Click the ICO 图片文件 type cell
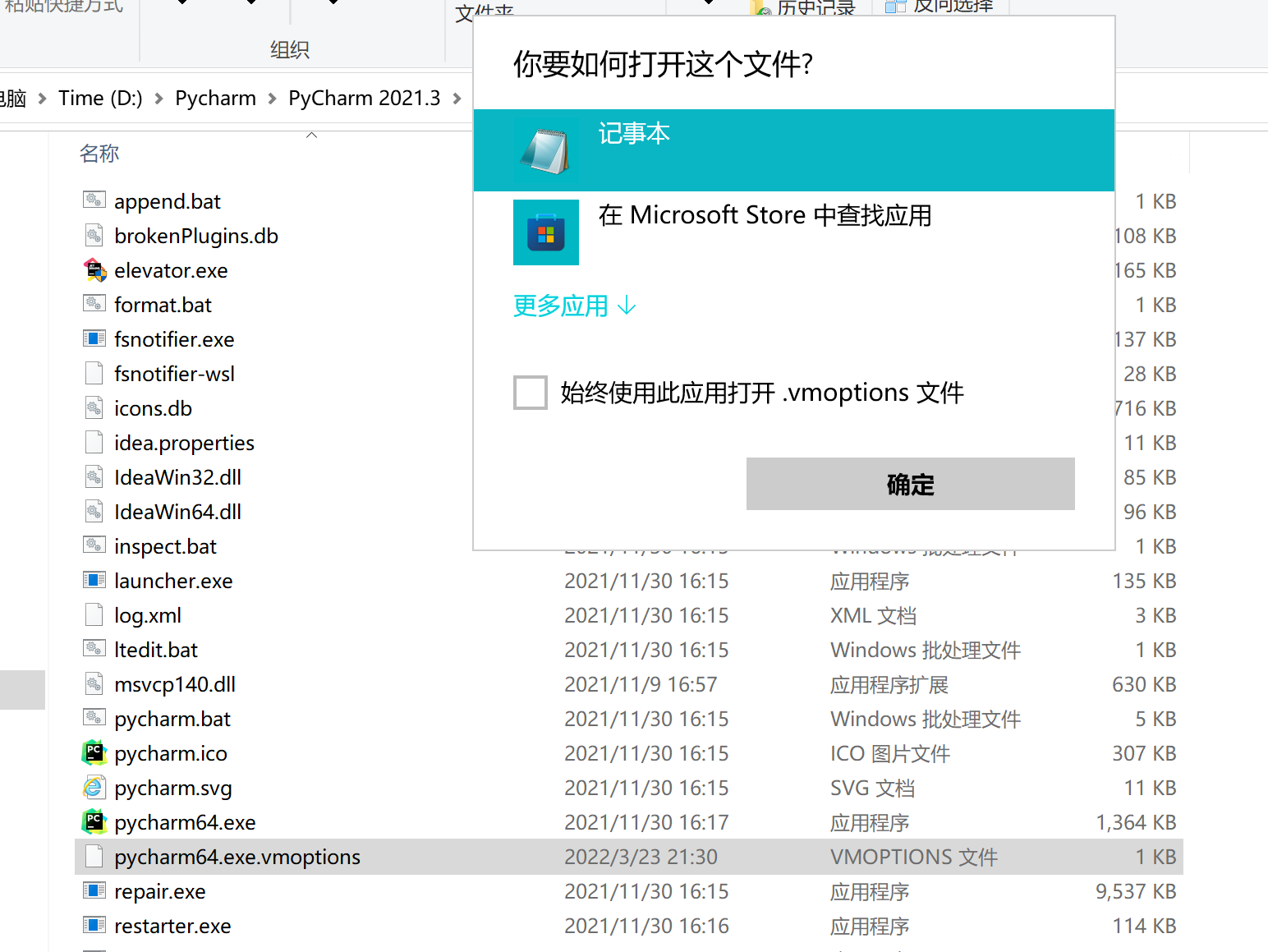The height and width of the screenshot is (952, 1268). tap(890, 753)
